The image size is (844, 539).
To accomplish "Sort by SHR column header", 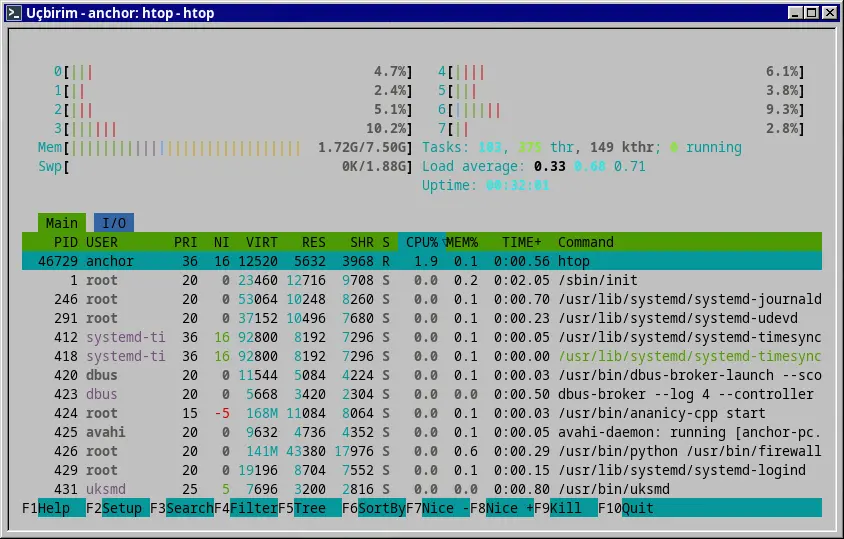I will click(x=362, y=242).
